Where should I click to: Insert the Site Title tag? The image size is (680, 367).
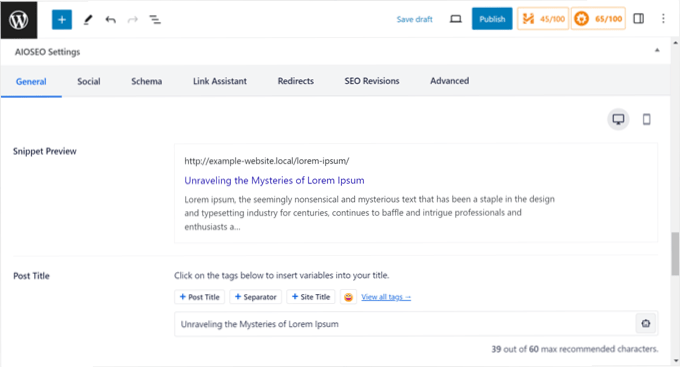tap(311, 297)
